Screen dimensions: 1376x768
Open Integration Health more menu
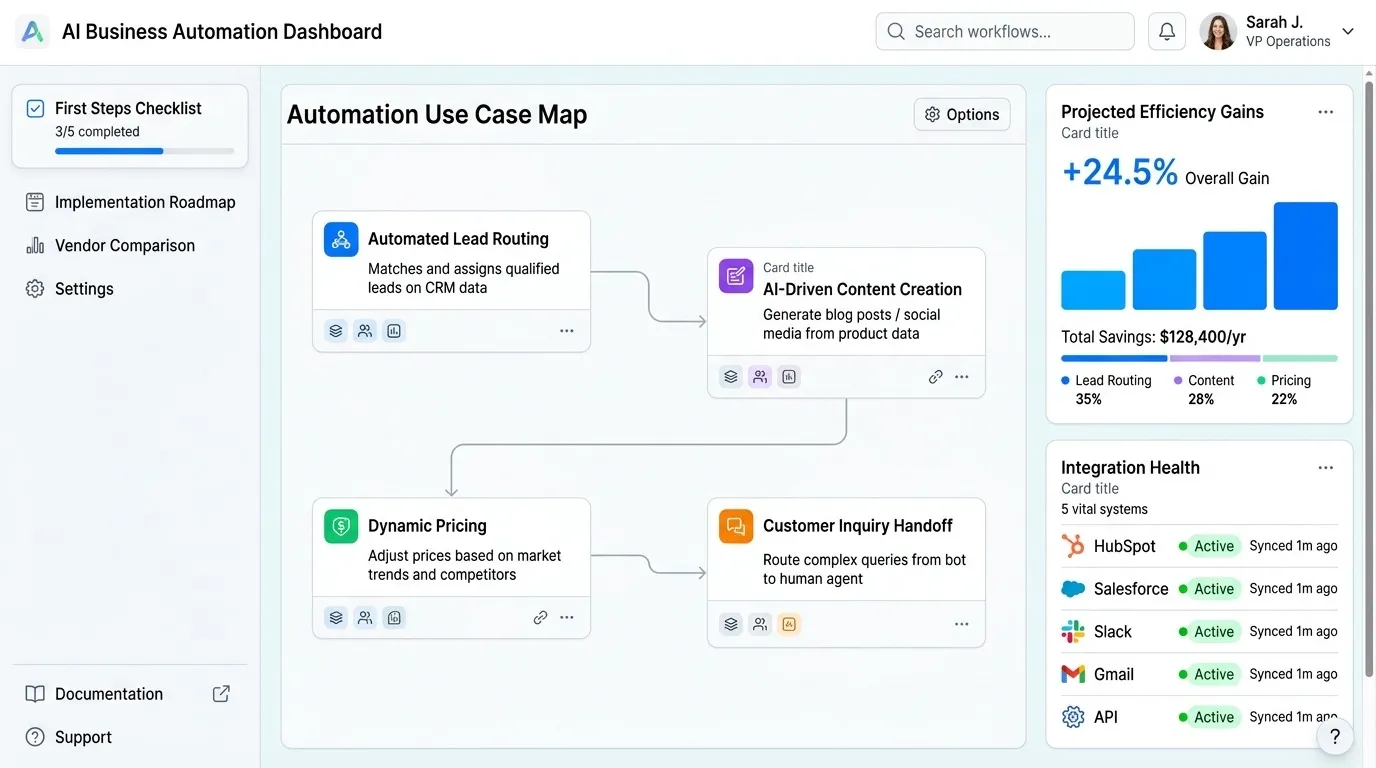tap(1326, 468)
